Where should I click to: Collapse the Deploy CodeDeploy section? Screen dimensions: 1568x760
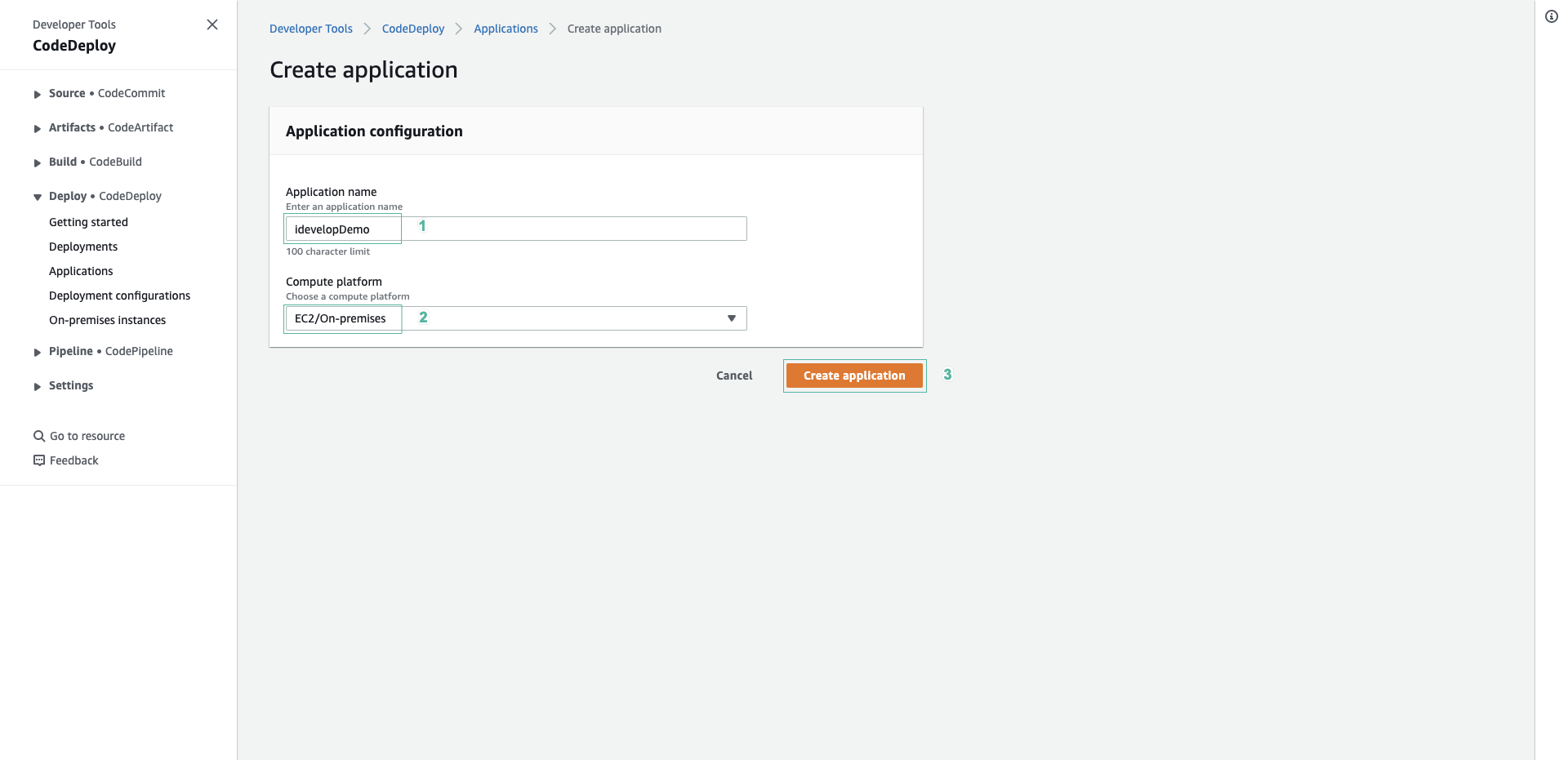pos(38,198)
